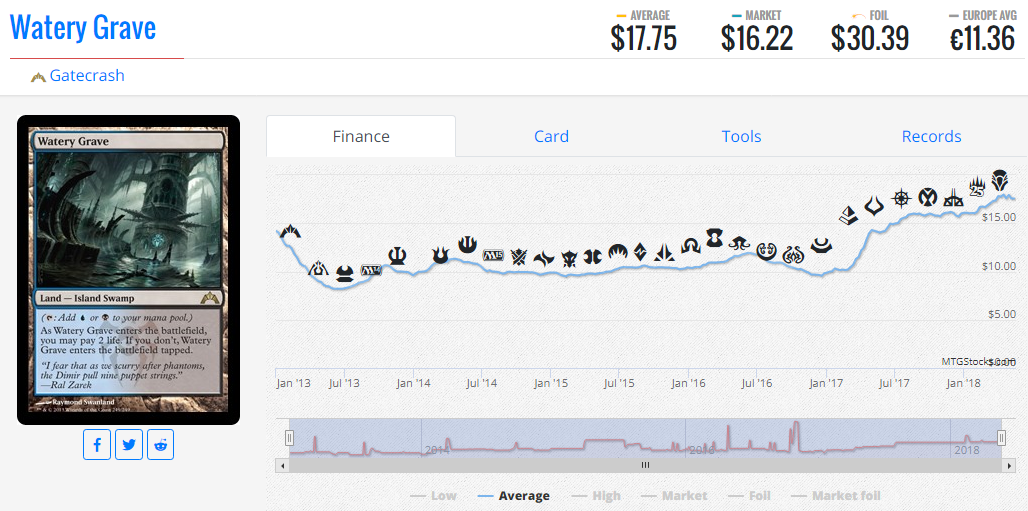Click the Gatecrash set marker on the chart
This screenshot has width=1028, height=511.
coord(290,231)
